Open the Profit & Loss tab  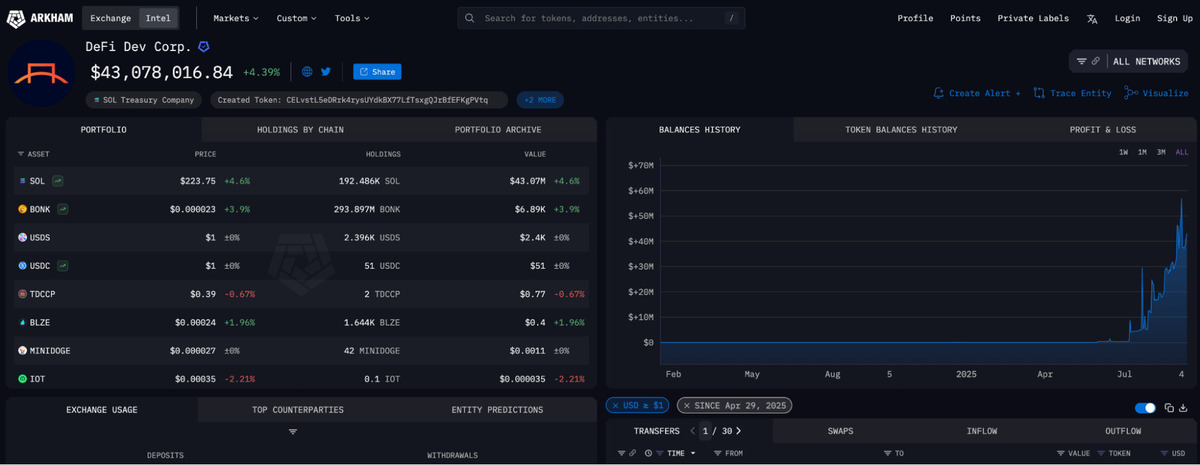click(x=1102, y=129)
